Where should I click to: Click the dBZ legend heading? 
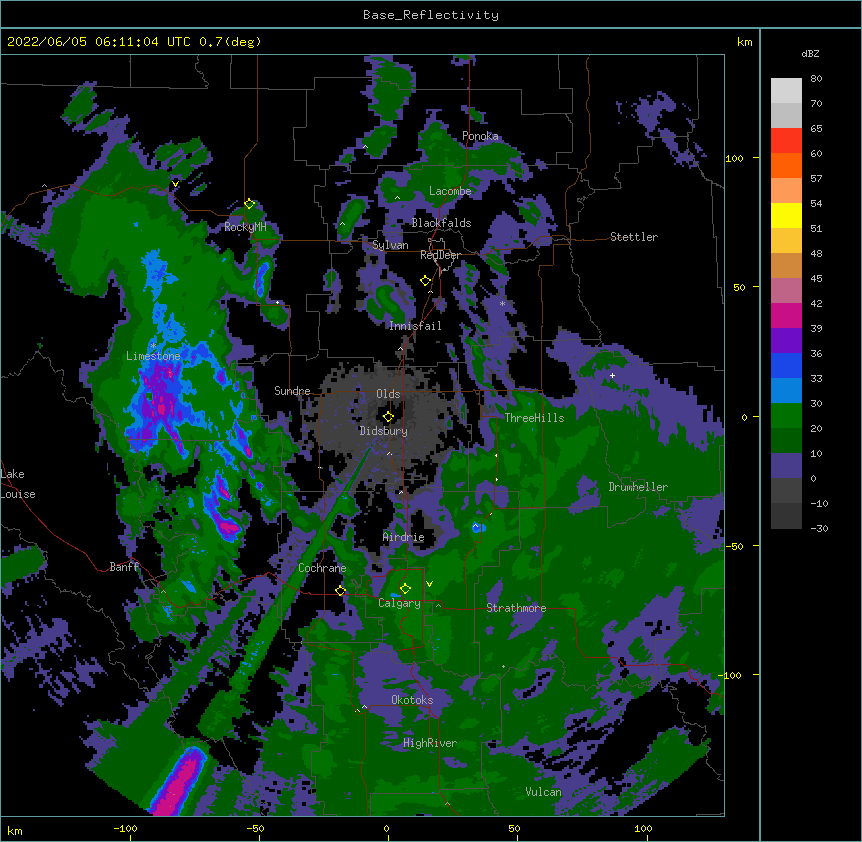810,53
